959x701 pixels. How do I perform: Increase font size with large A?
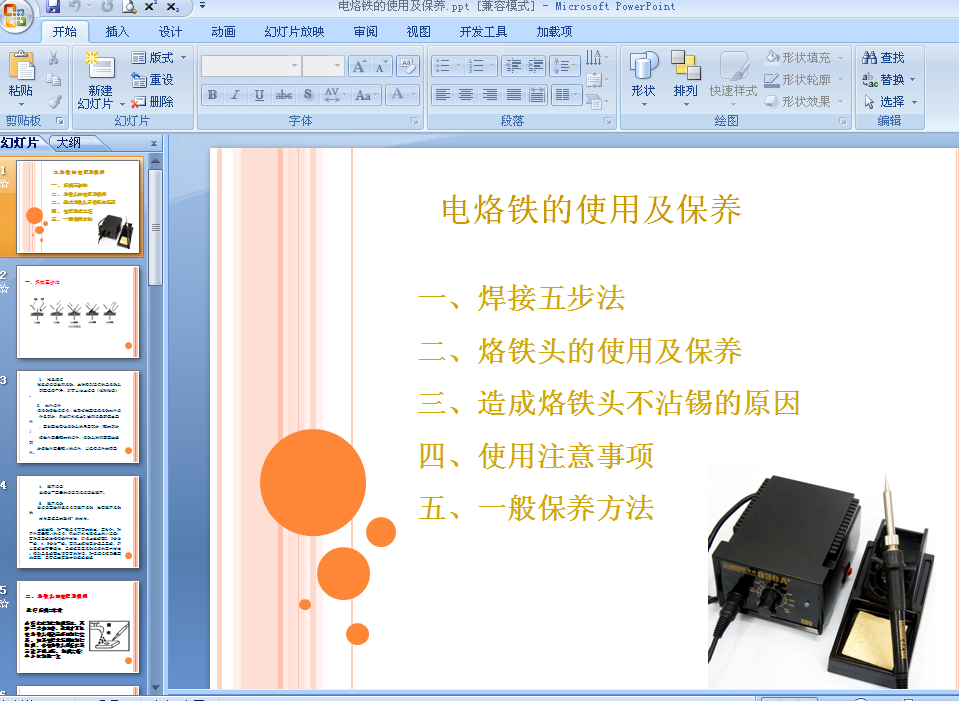[360, 66]
